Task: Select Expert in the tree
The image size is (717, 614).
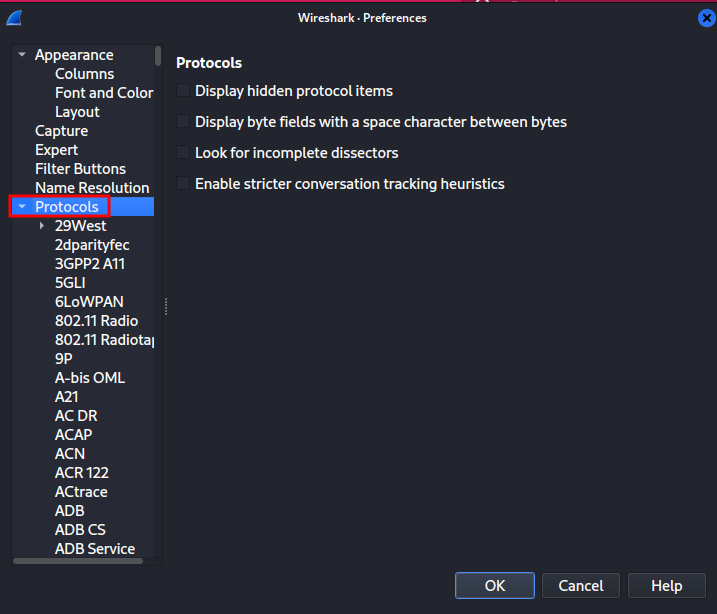Action: [x=57, y=150]
